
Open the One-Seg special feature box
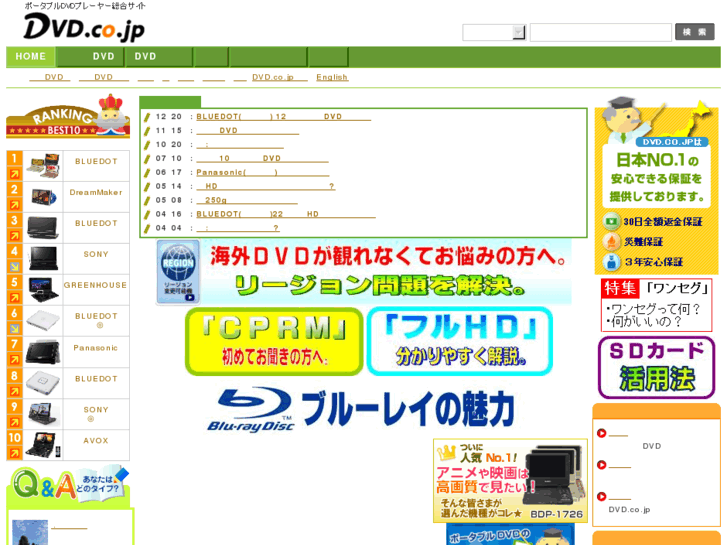[x=657, y=305]
